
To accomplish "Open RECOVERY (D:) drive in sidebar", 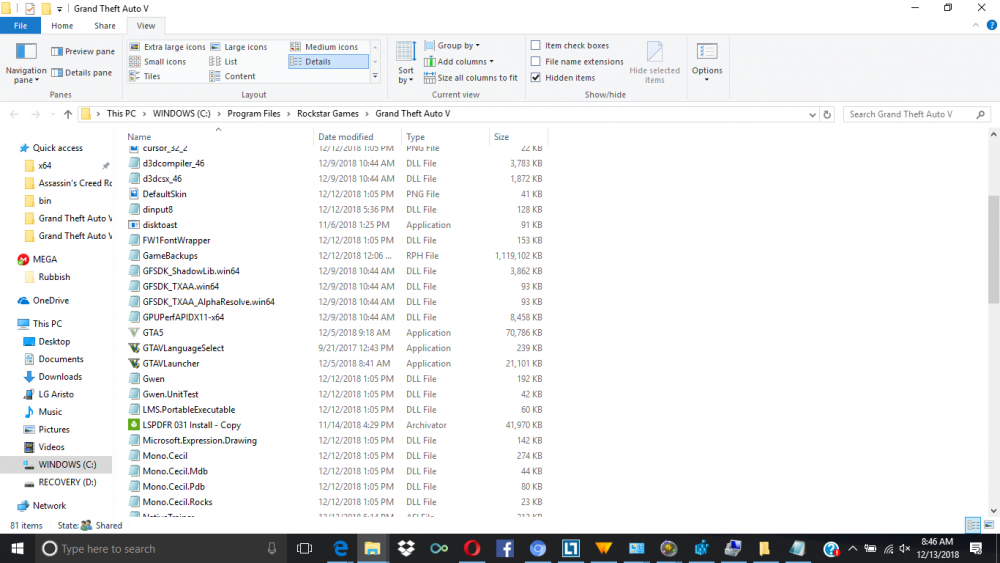I will pyautogui.click(x=67, y=483).
